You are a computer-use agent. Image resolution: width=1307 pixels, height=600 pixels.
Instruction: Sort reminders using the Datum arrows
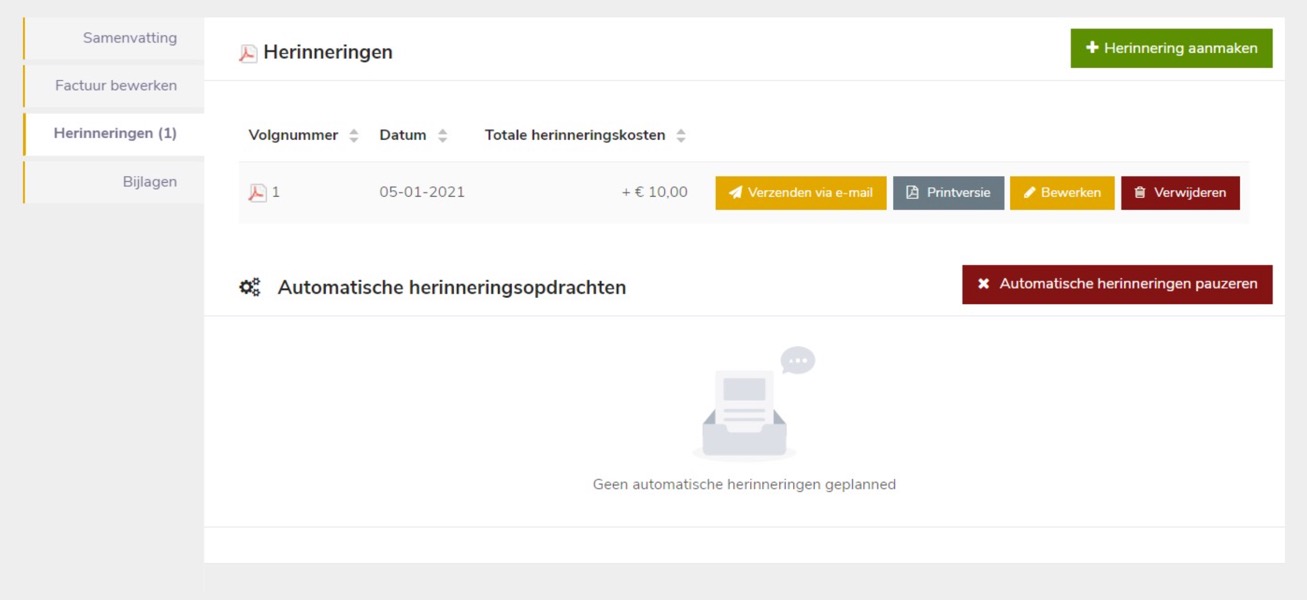click(x=443, y=136)
